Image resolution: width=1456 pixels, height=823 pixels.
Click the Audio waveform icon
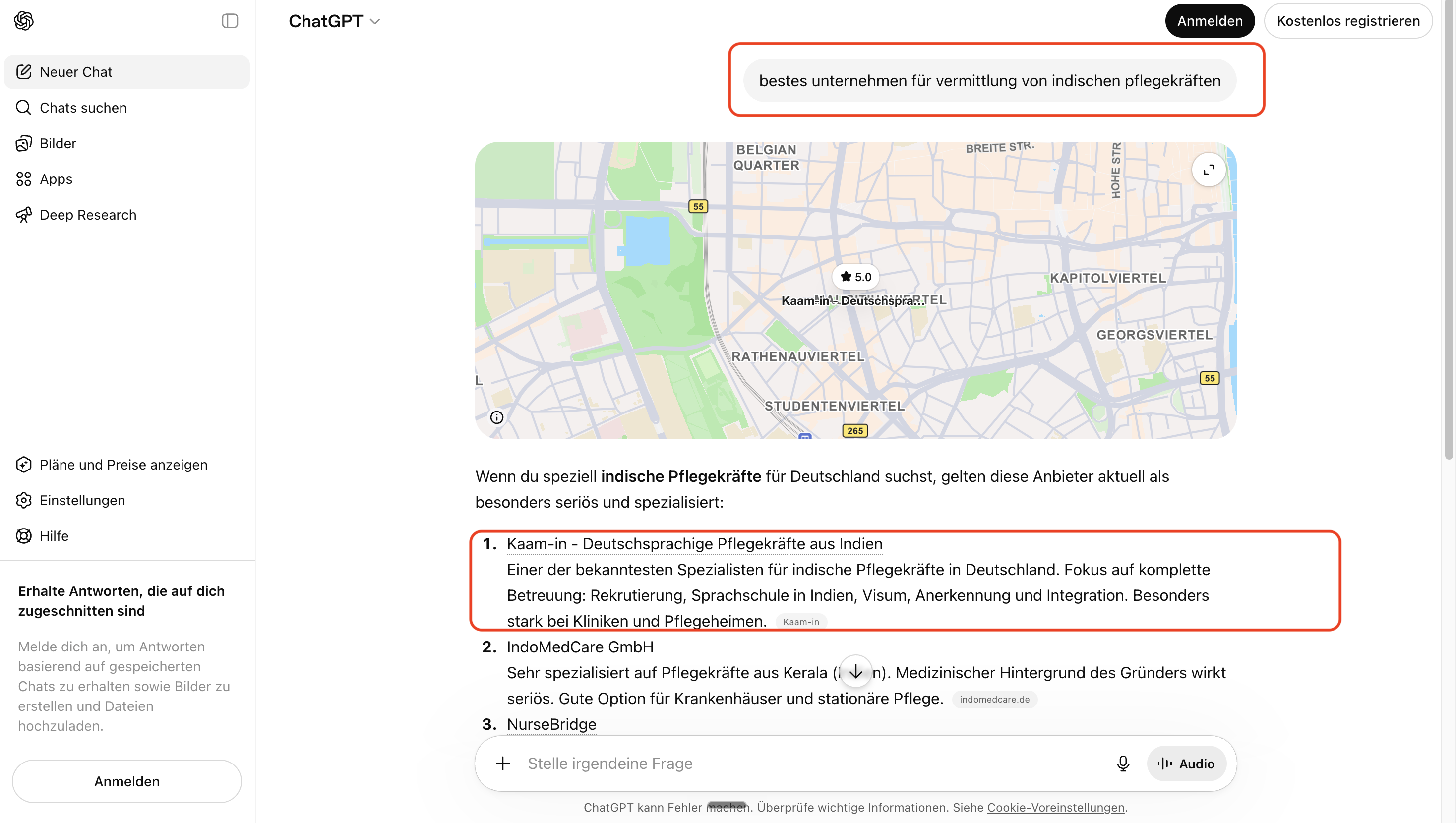(1164, 764)
